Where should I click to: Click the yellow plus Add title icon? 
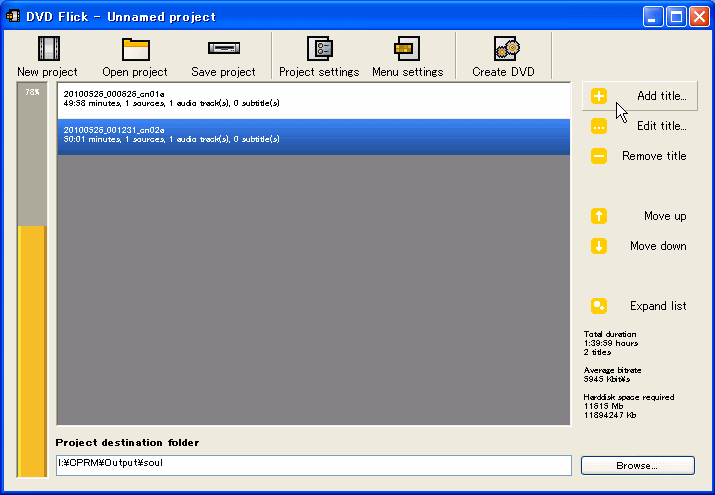[x=599, y=96]
